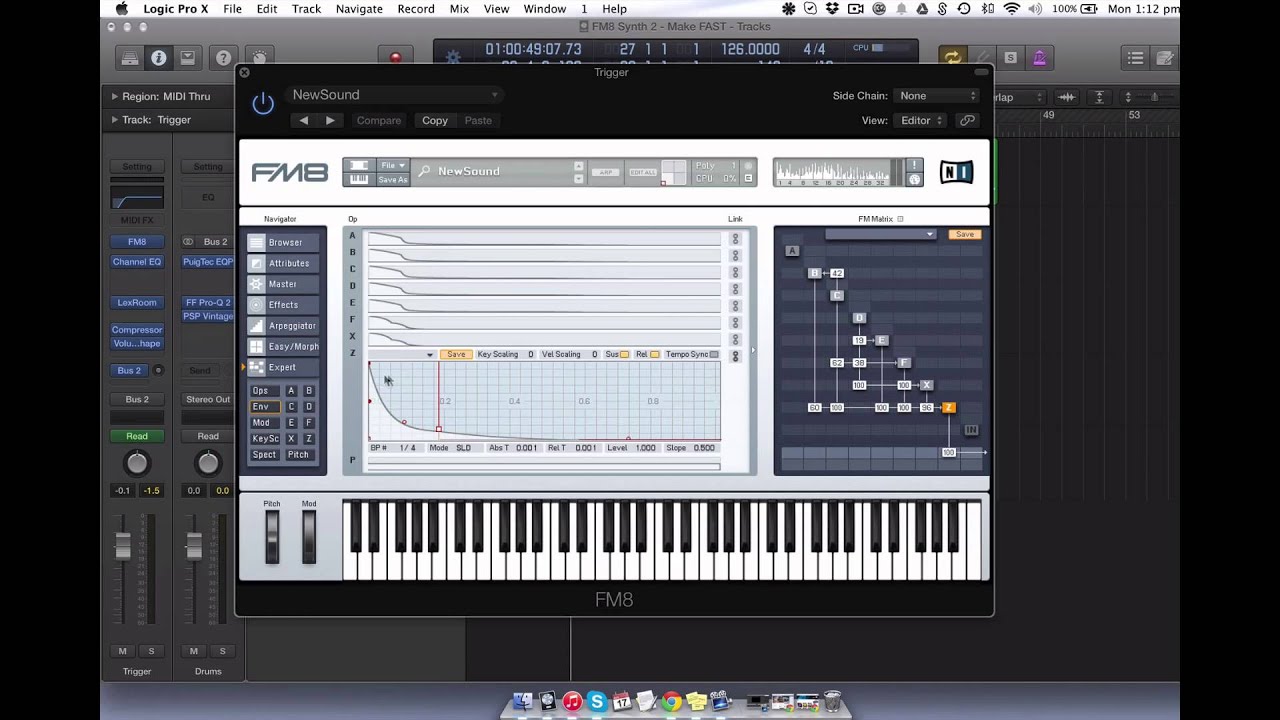Click the FM8 panic exclamation button

point(914,165)
